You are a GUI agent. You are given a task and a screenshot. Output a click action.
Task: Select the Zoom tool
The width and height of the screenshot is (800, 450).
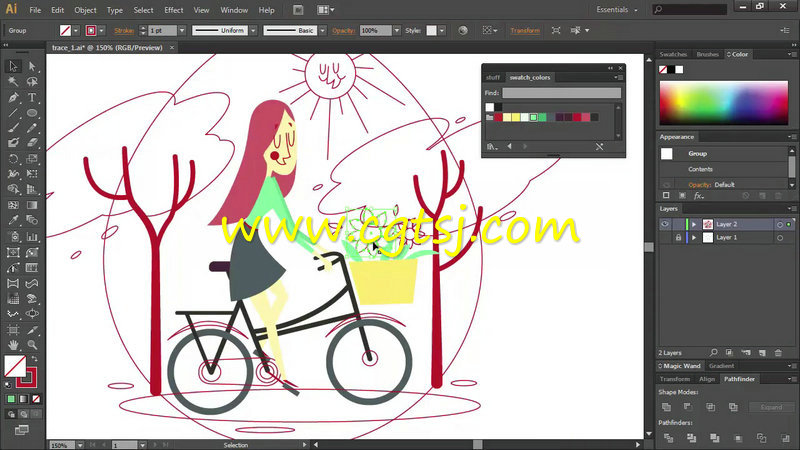[x=32, y=345]
